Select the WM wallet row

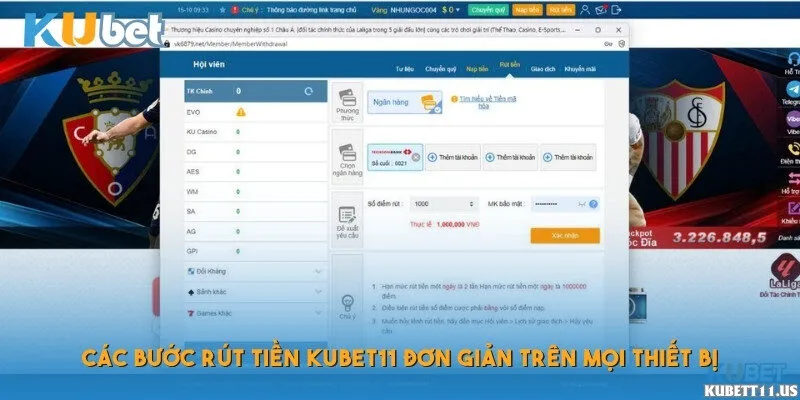[x=256, y=192]
